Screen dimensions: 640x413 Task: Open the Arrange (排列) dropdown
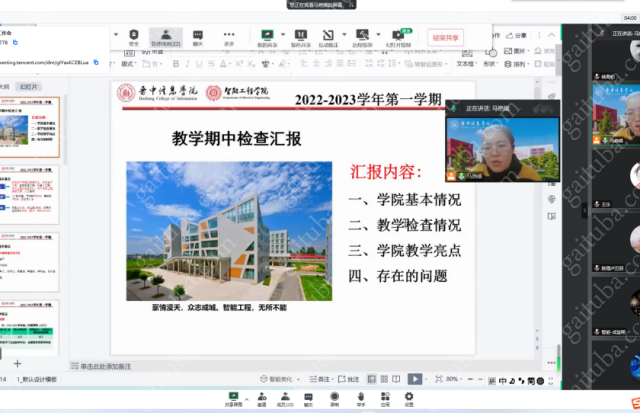[516, 64]
